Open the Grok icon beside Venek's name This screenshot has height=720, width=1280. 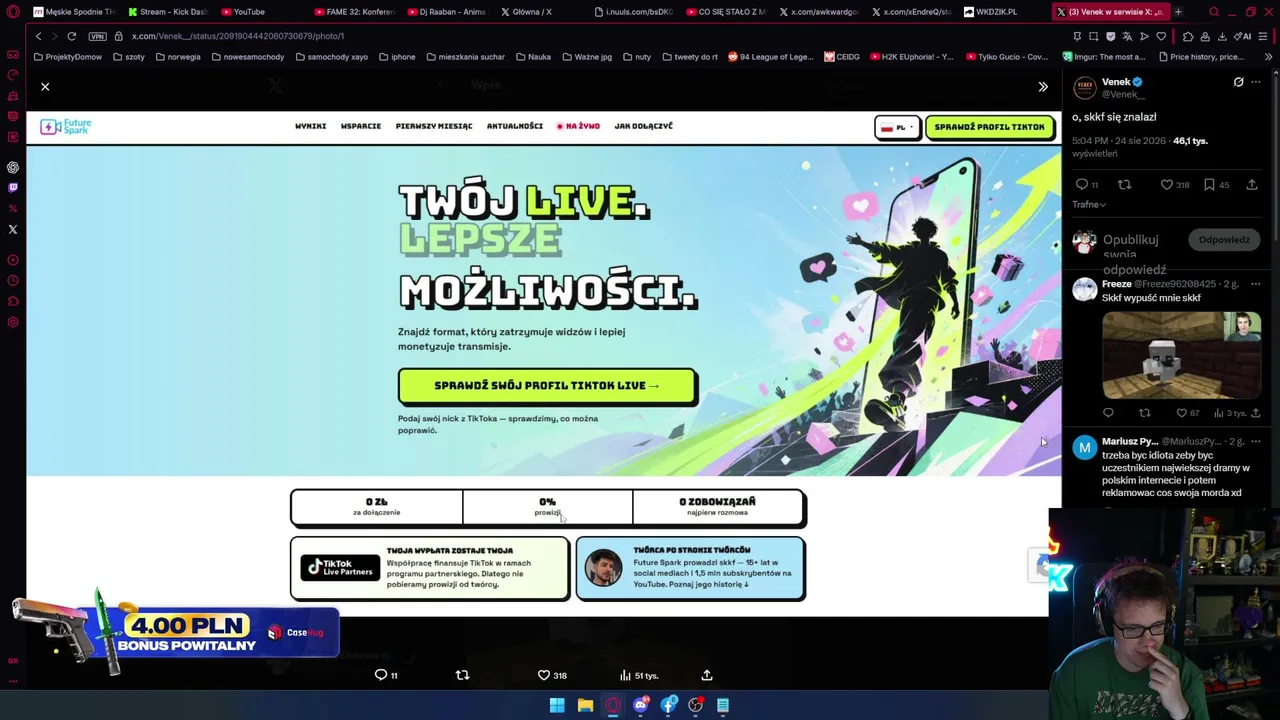point(1239,82)
